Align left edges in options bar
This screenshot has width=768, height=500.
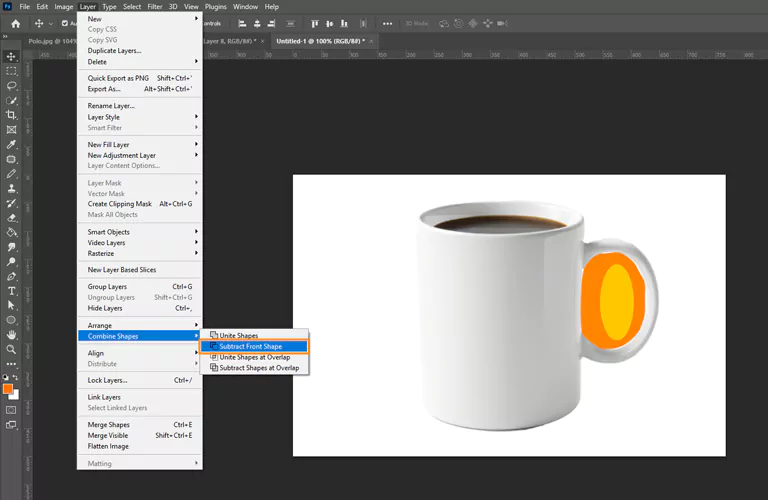click(242, 24)
